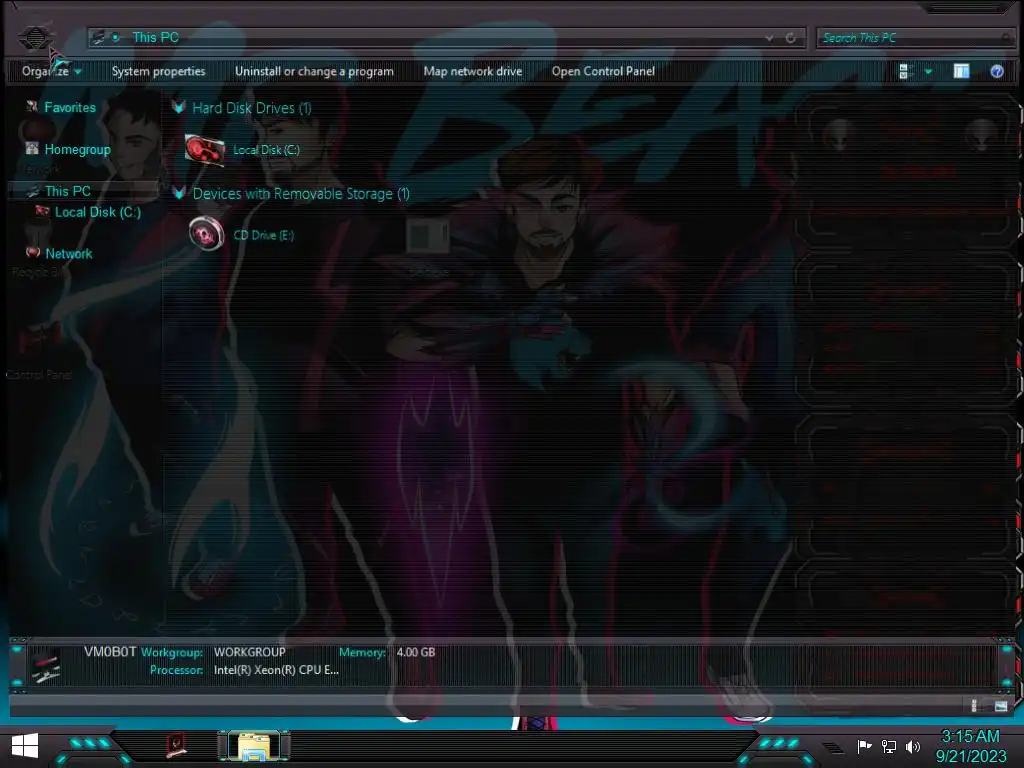This screenshot has width=1024, height=768.
Task: Open the address bar history dropdown
Action: pyautogui.click(x=769, y=38)
